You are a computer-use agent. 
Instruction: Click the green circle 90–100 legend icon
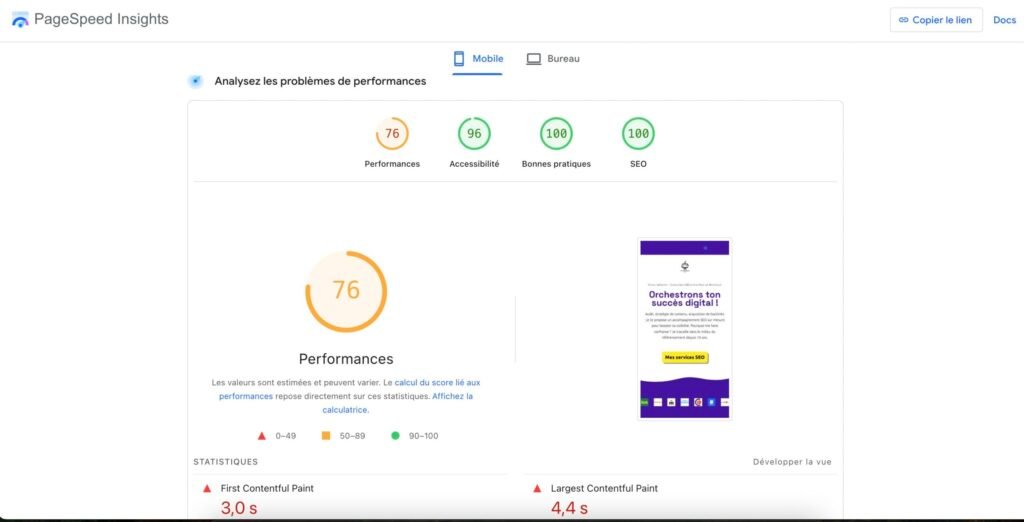[395, 436]
